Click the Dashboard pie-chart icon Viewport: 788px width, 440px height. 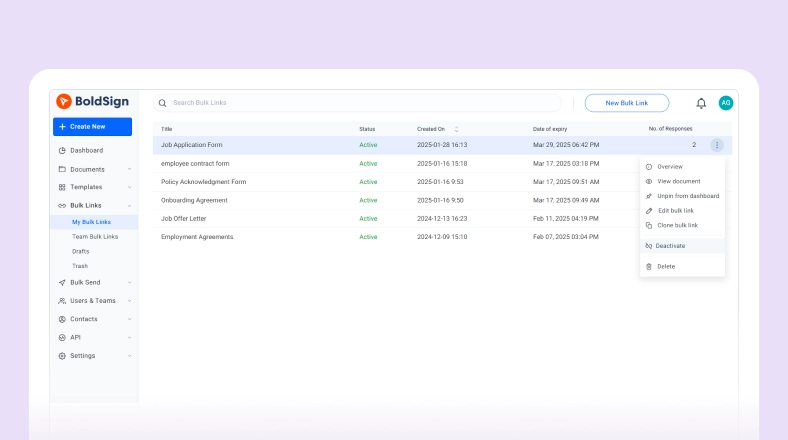[x=62, y=150]
